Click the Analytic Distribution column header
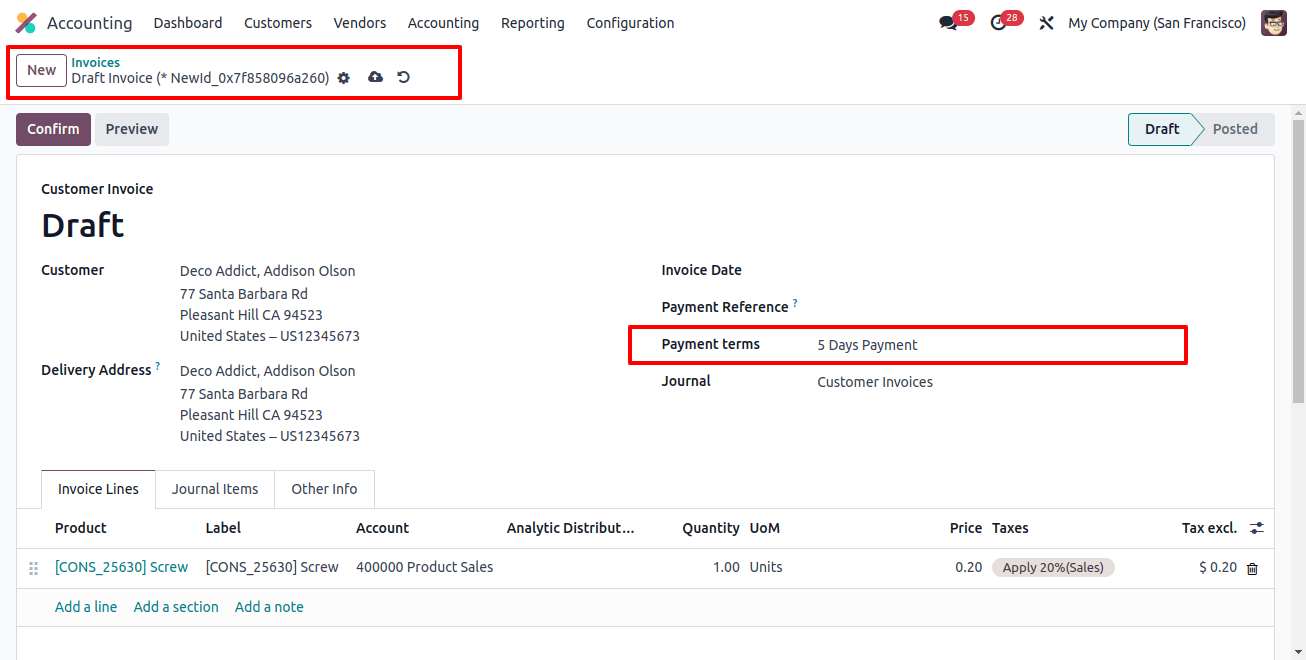Screen dimensions: 1306x660 click(x=571, y=528)
